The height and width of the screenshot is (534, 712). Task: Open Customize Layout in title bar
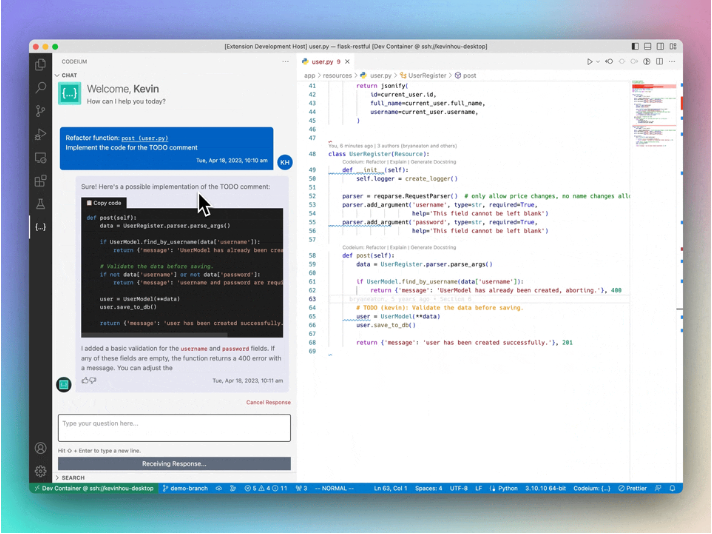pyautogui.click(x=673, y=46)
